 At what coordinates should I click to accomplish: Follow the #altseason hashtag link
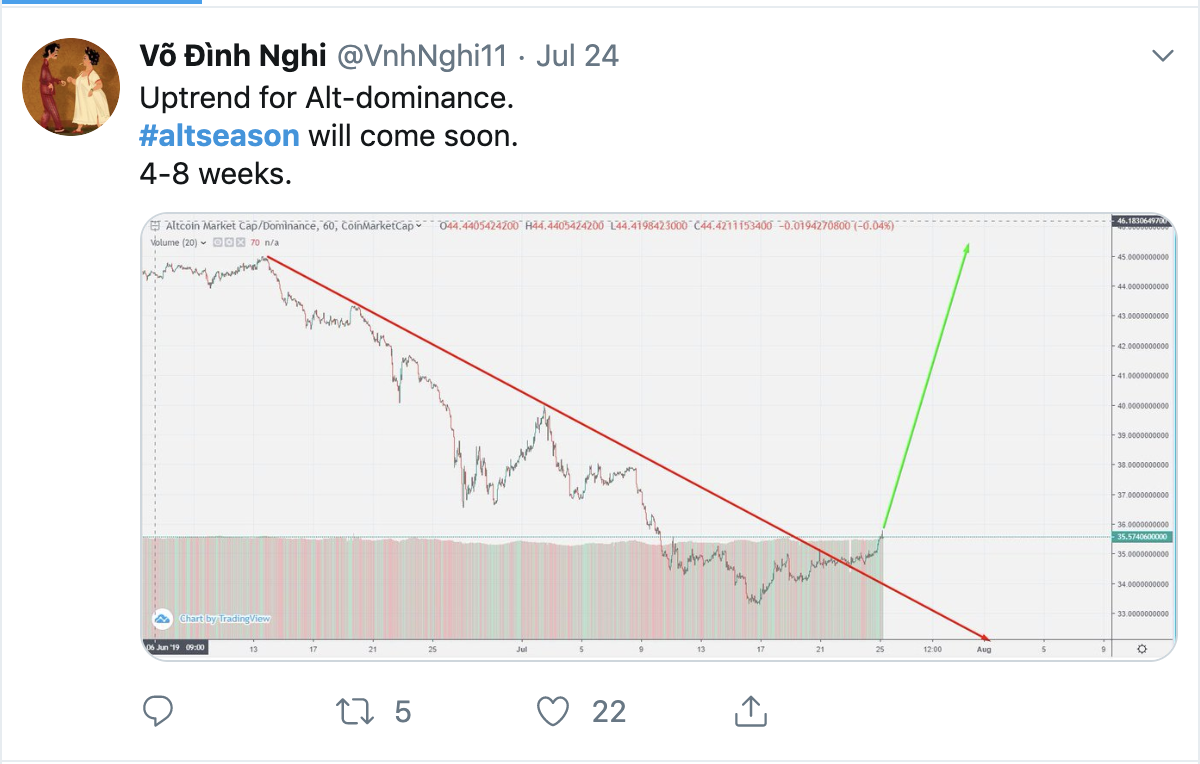[219, 135]
